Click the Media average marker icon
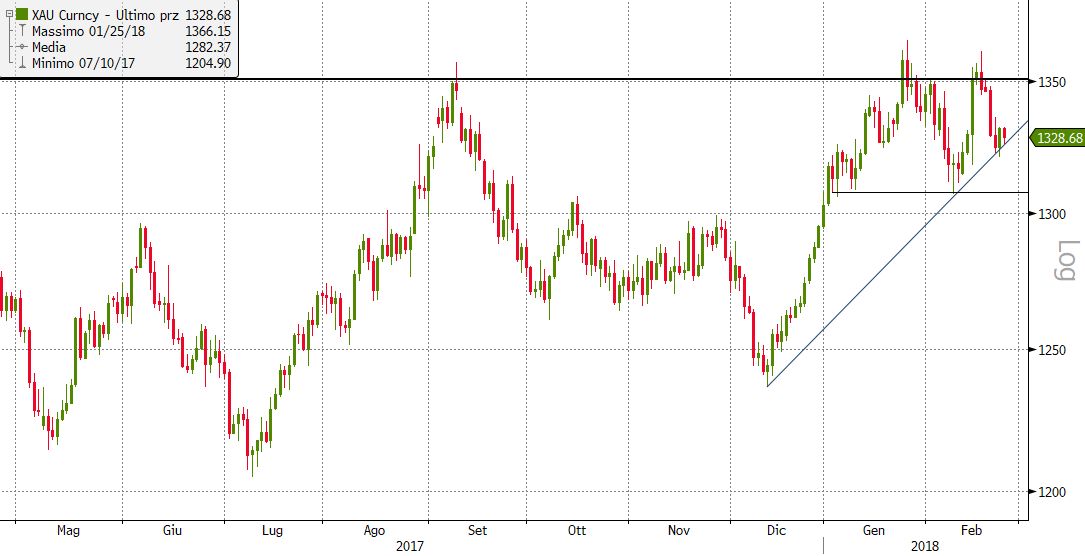This screenshot has height=556, width=1085. pos(21,47)
